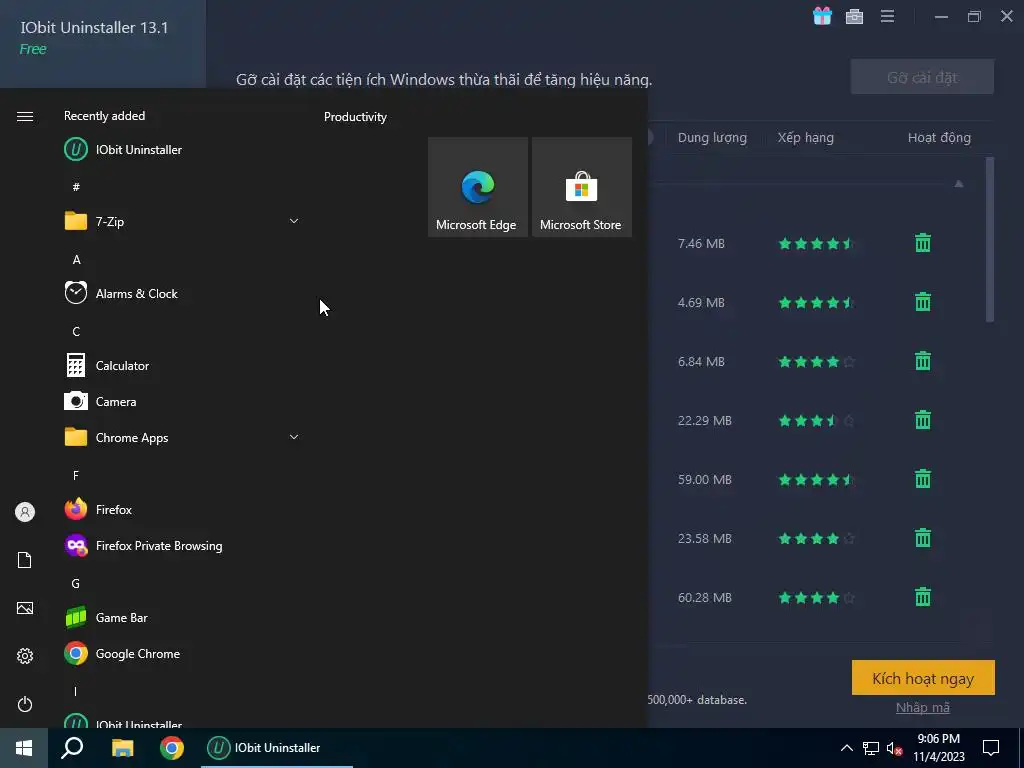
Task: Open the user account icon in Start menu
Action: pos(25,512)
